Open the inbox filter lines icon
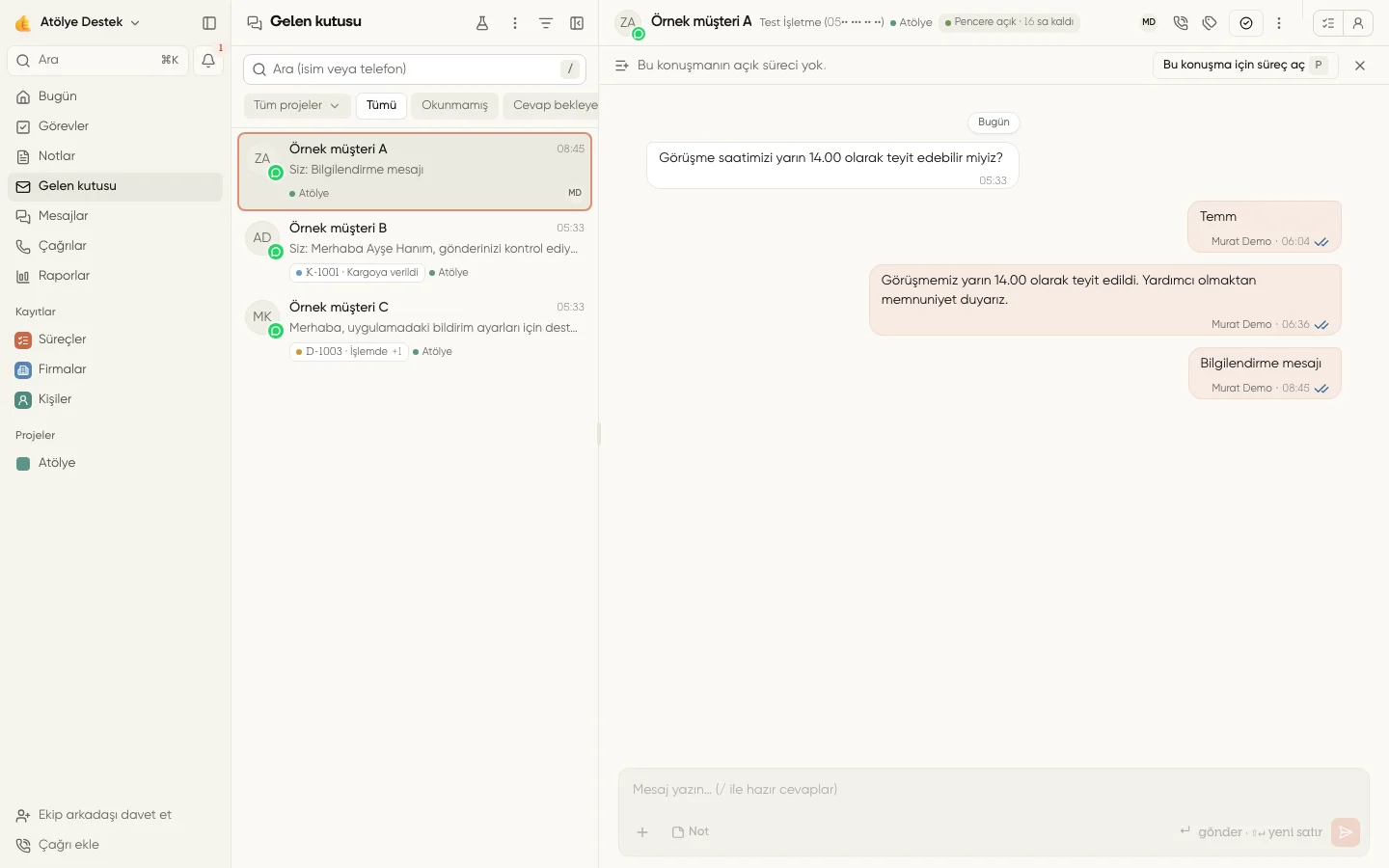 546,23
